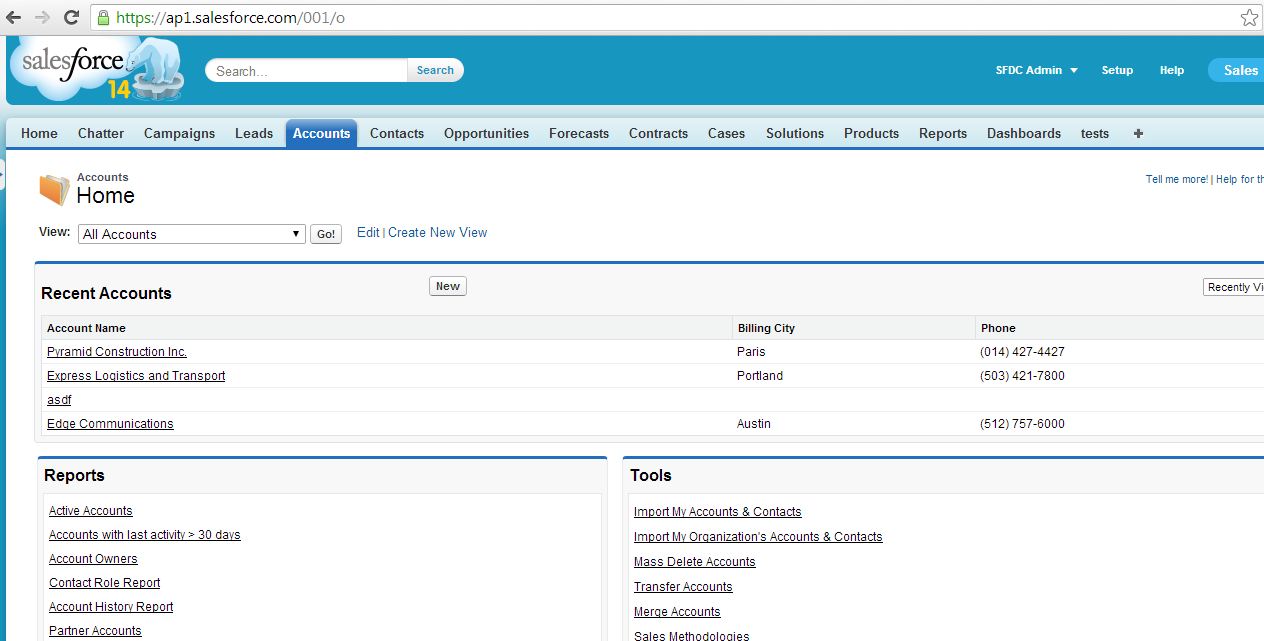Screen dimensions: 1264x641
Task: Open the Chatter tab
Action: (x=101, y=133)
